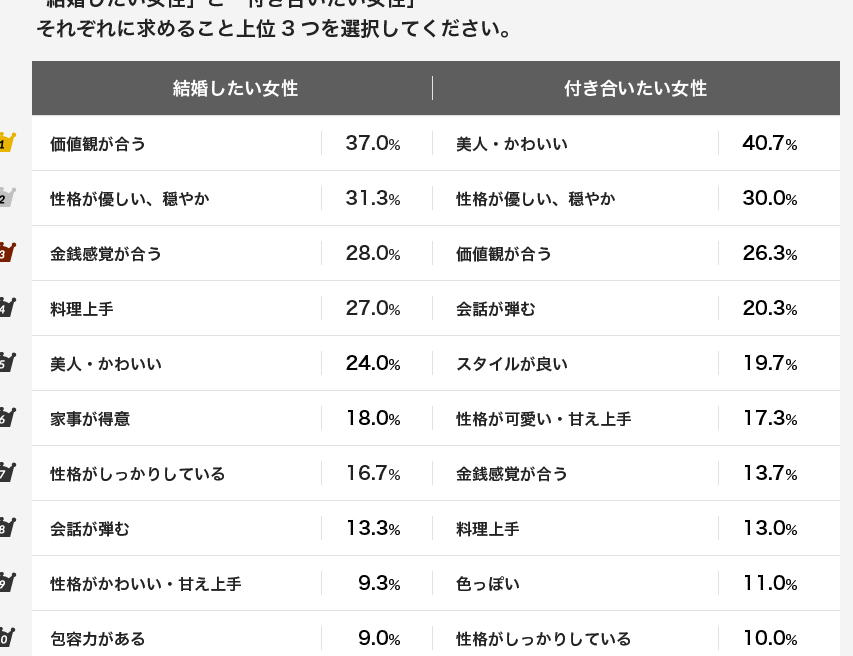
Task: Click the rank 9 crown icon
Action: pyautogui.click(x=6, y=583)
